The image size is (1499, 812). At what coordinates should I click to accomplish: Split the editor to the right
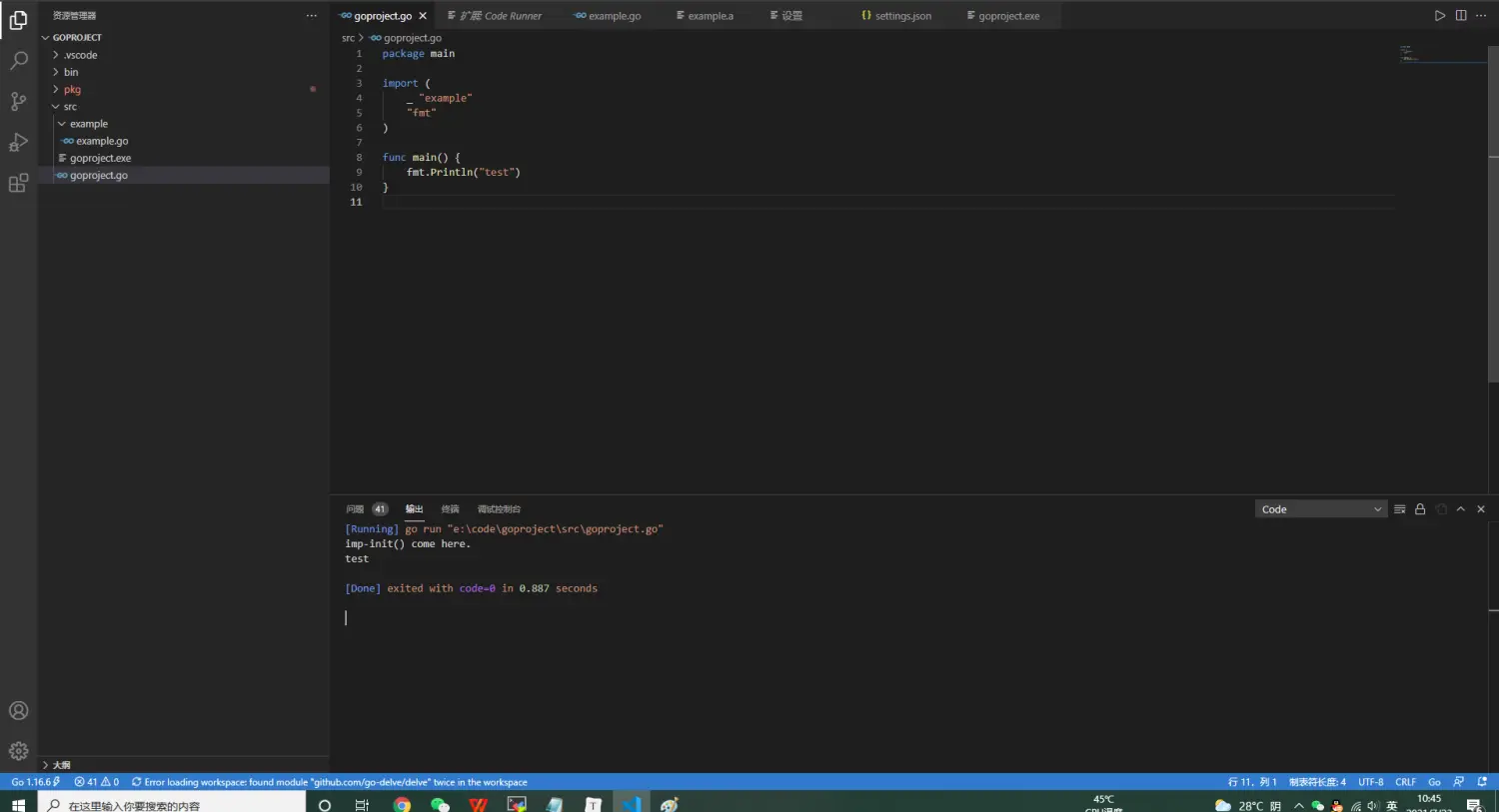pyautogui.click(x=1461, y=16)
